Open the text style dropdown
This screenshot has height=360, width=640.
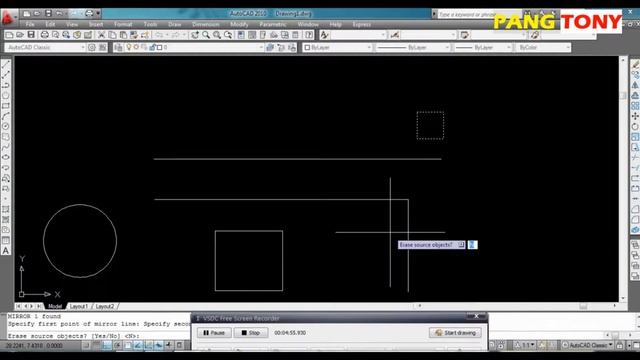coord(358,35)
